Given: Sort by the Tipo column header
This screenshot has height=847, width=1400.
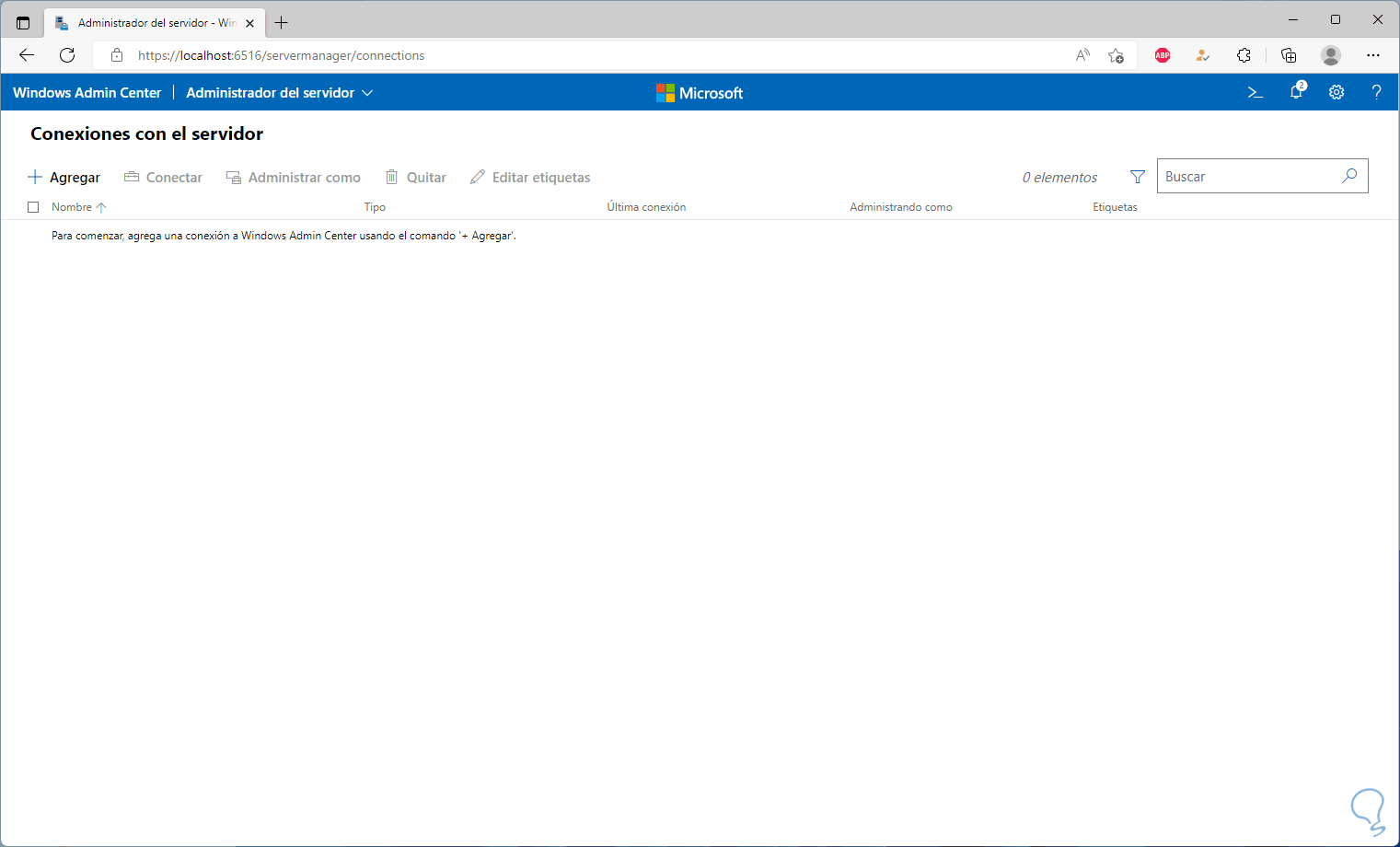Looking at the screenshot, I should click(x=375, y=207).
